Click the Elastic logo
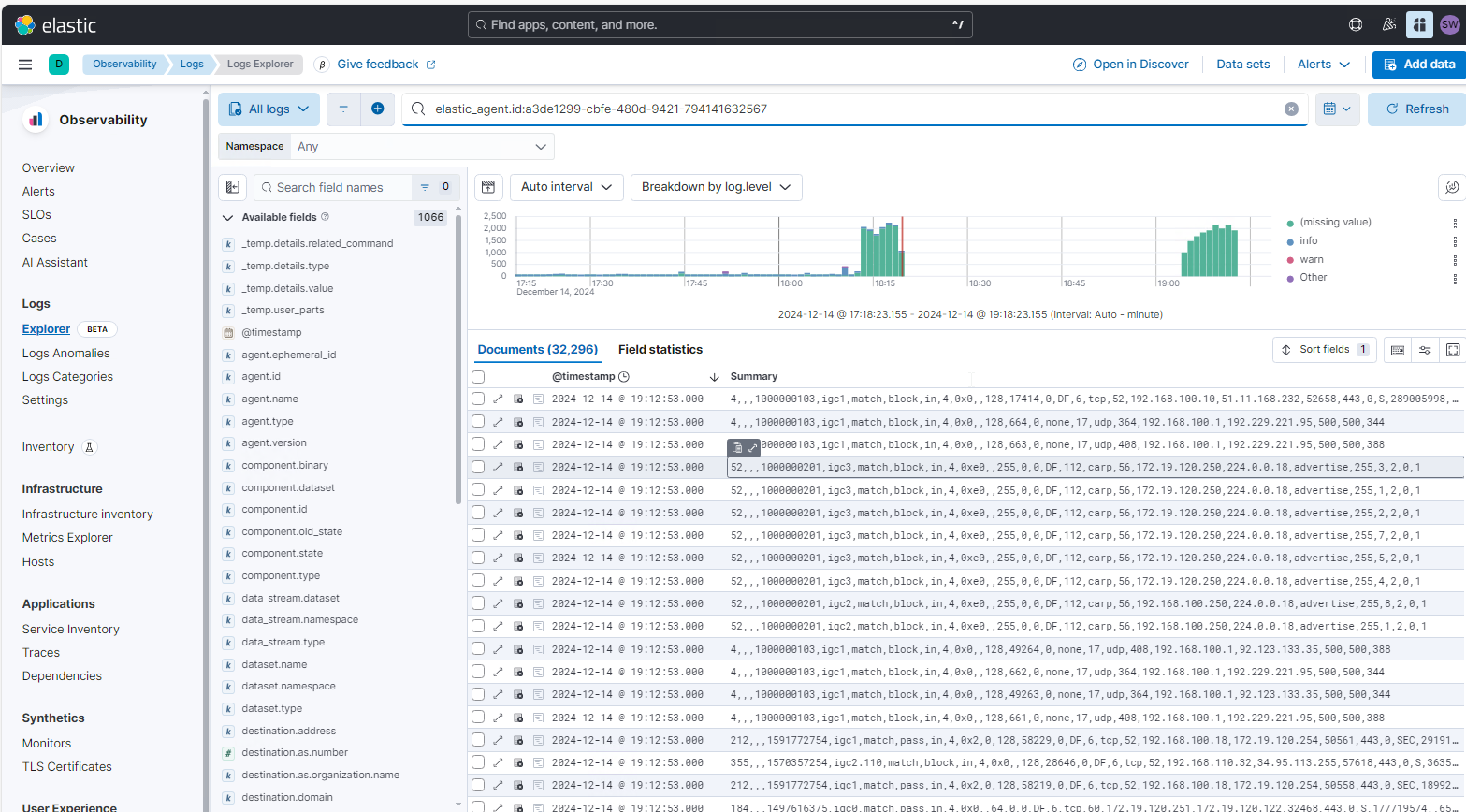 [x=56, y=25]
